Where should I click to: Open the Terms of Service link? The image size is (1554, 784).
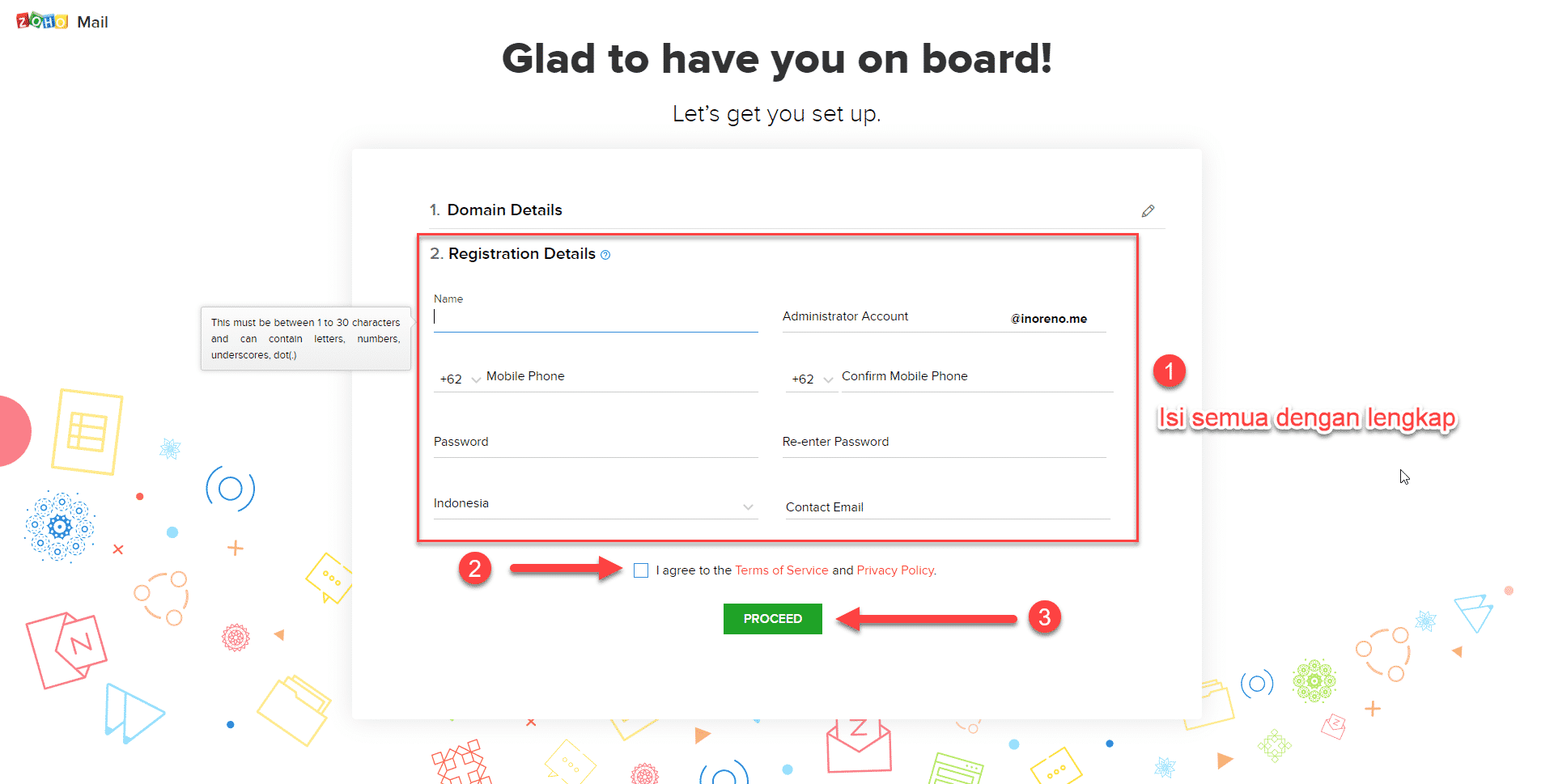(x=781, y=570)
